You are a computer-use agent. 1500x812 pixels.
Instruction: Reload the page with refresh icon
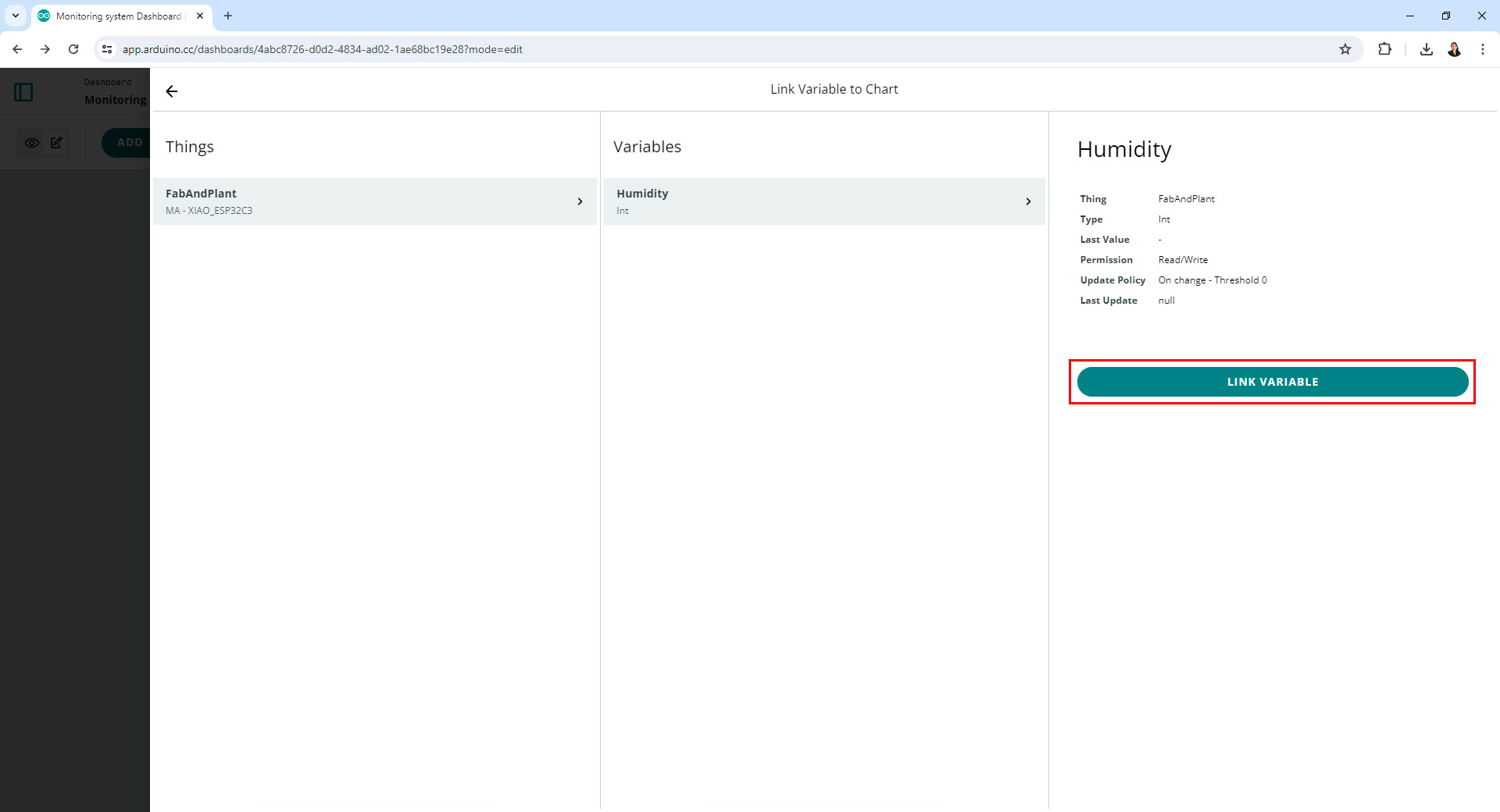(x=73, y=49)
